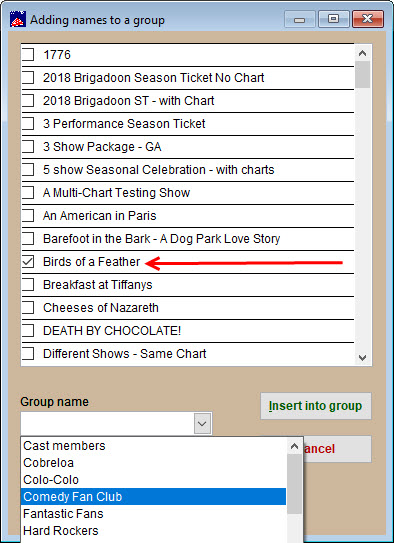Click the text A Multi-Chart Testing Show

(x=116, y=193)
